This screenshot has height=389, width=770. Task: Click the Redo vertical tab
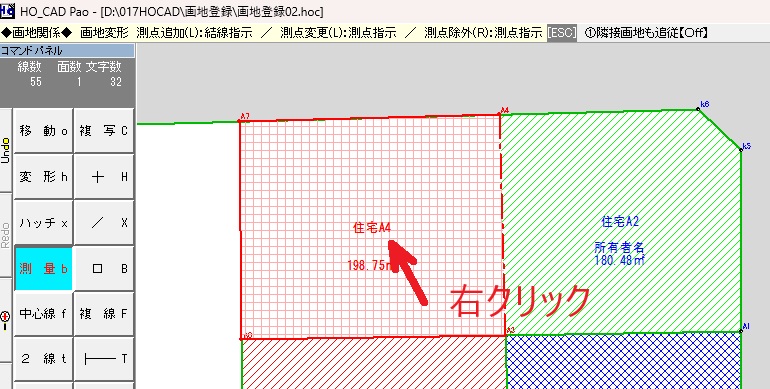(x=5, y=235)
